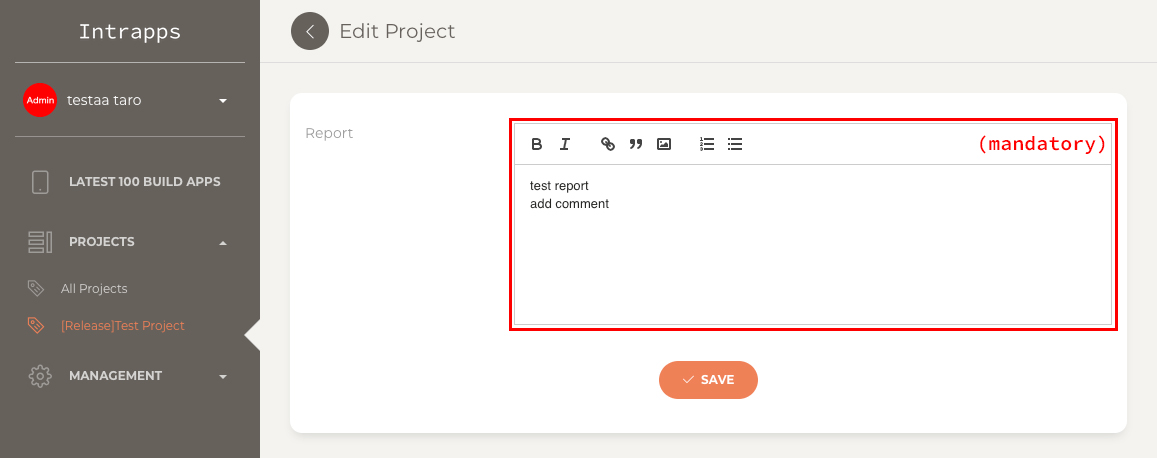Screen dimensions: 1157x458
Task: Click the tag icon next to All Projects
Action: point(35,288)
